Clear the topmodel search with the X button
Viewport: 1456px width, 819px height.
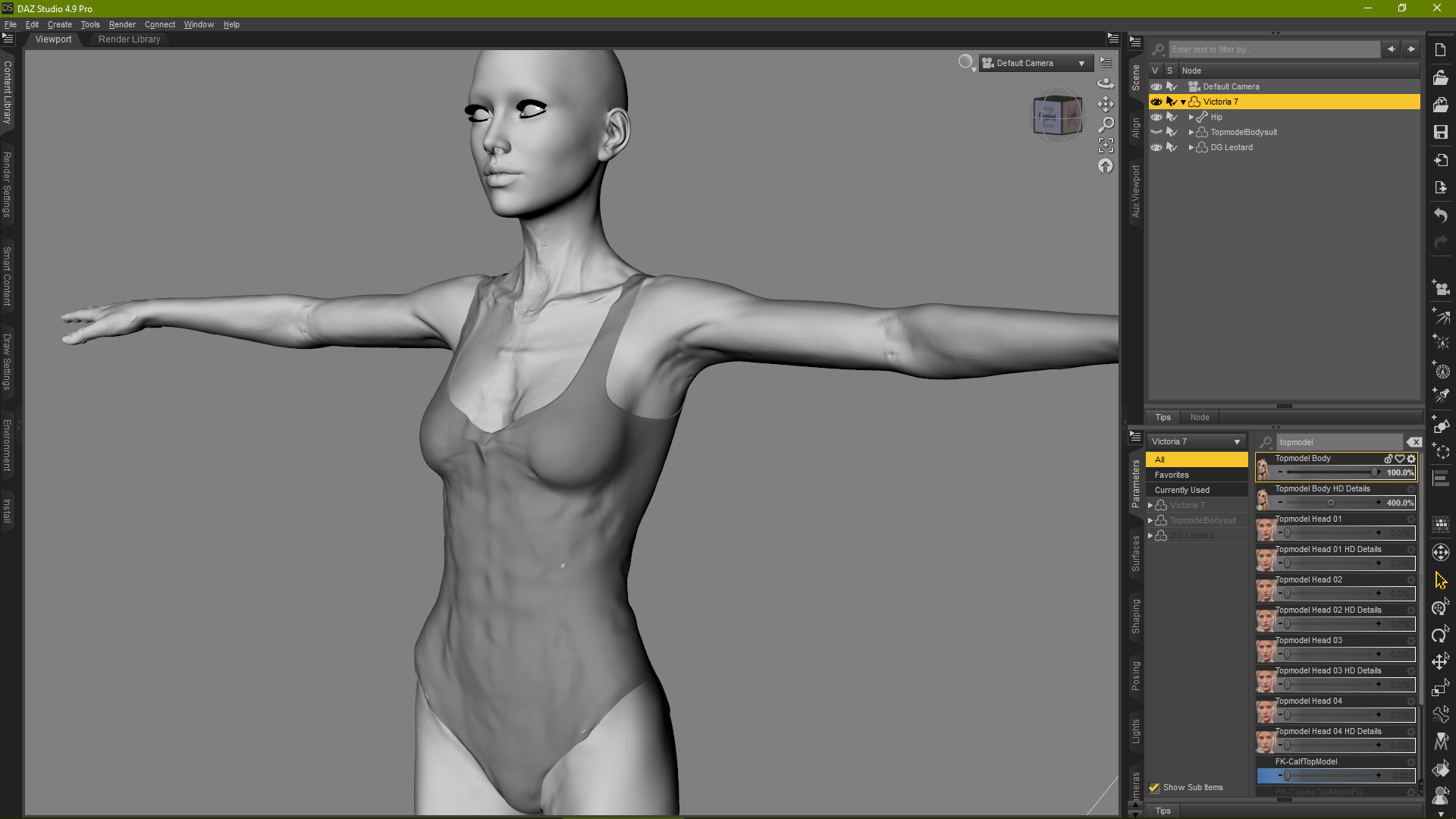tap(1414, 441)
